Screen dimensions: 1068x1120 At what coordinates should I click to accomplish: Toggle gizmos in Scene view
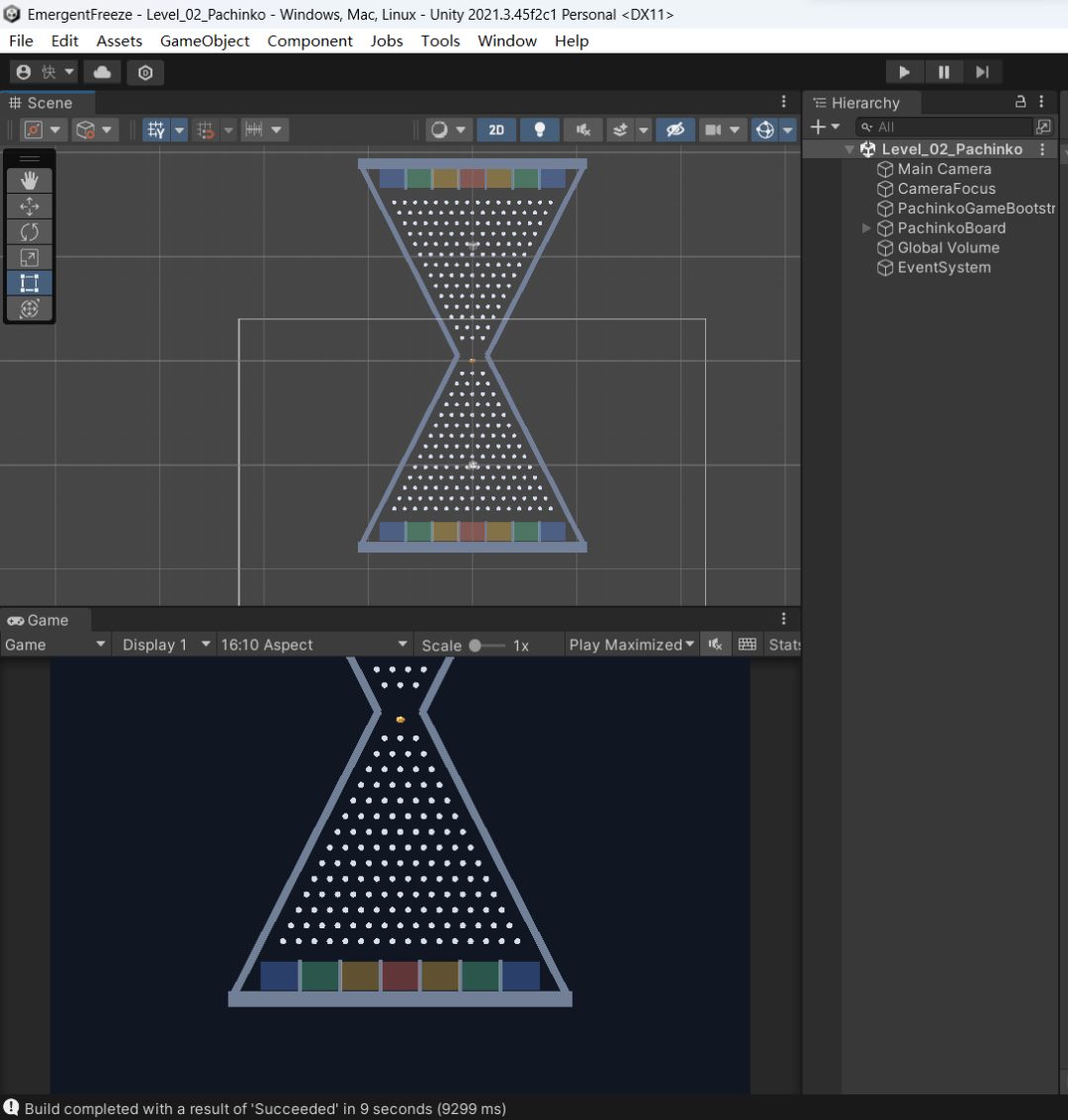point(764,129)
